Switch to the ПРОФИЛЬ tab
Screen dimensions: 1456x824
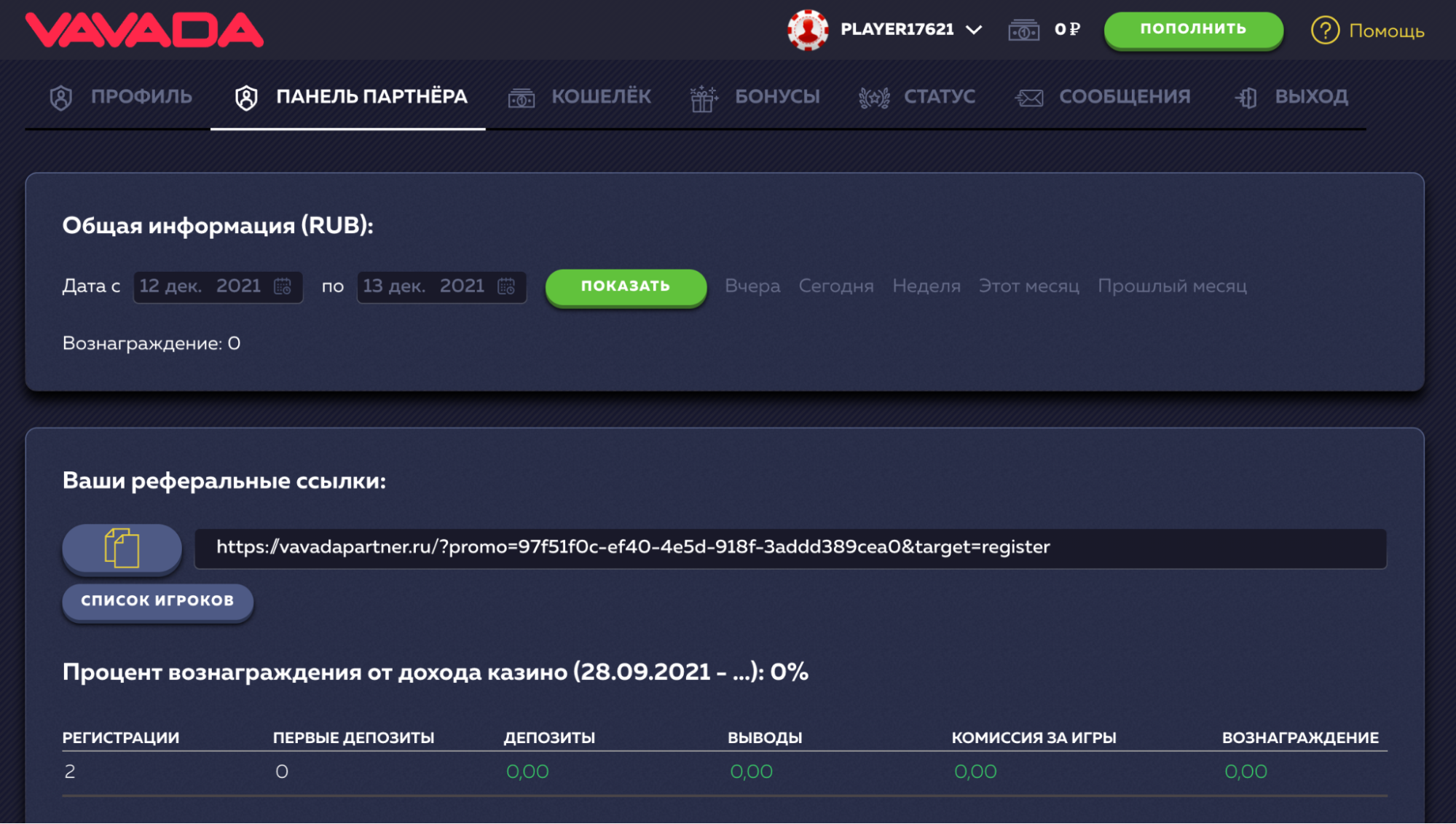point(141,96)
